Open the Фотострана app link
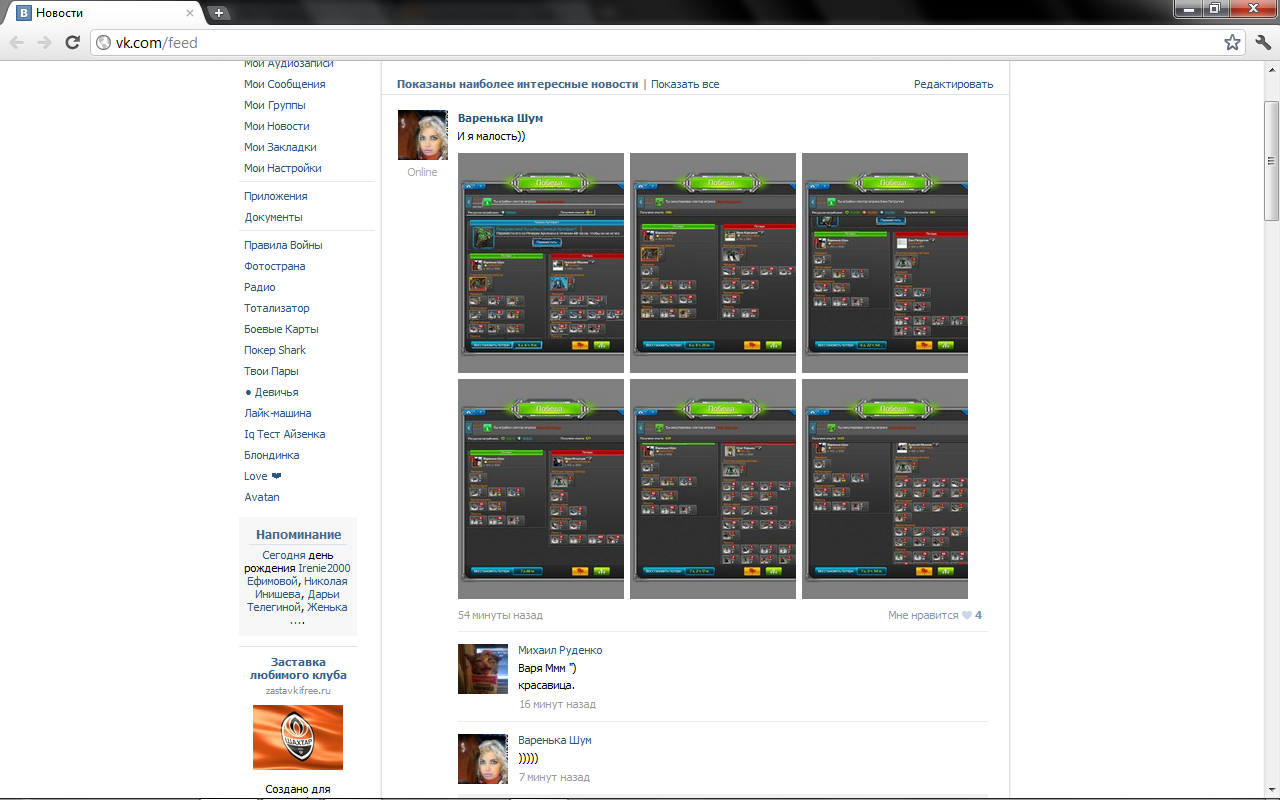 [x=275, y=266]
